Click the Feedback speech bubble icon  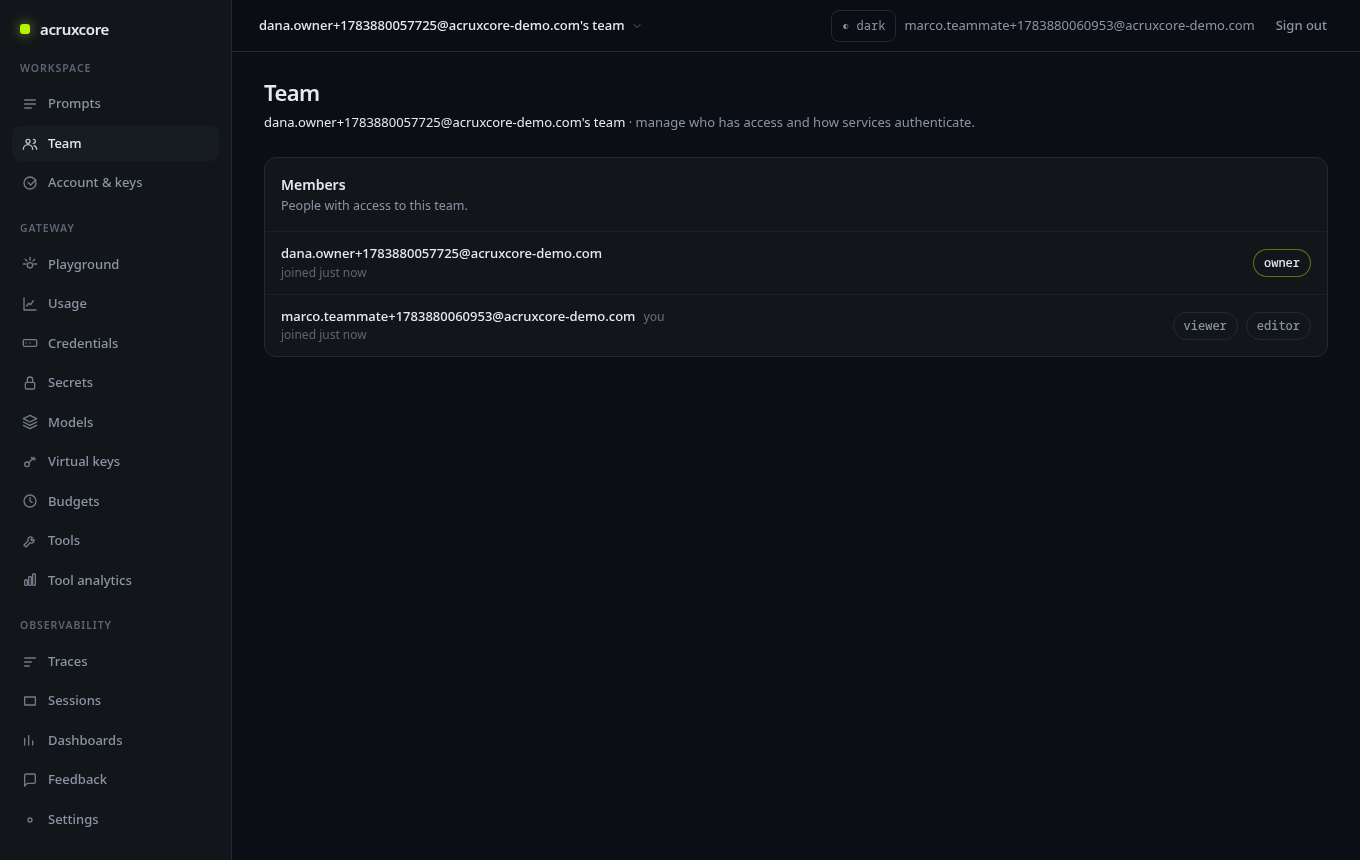click(x=30, y=780)
